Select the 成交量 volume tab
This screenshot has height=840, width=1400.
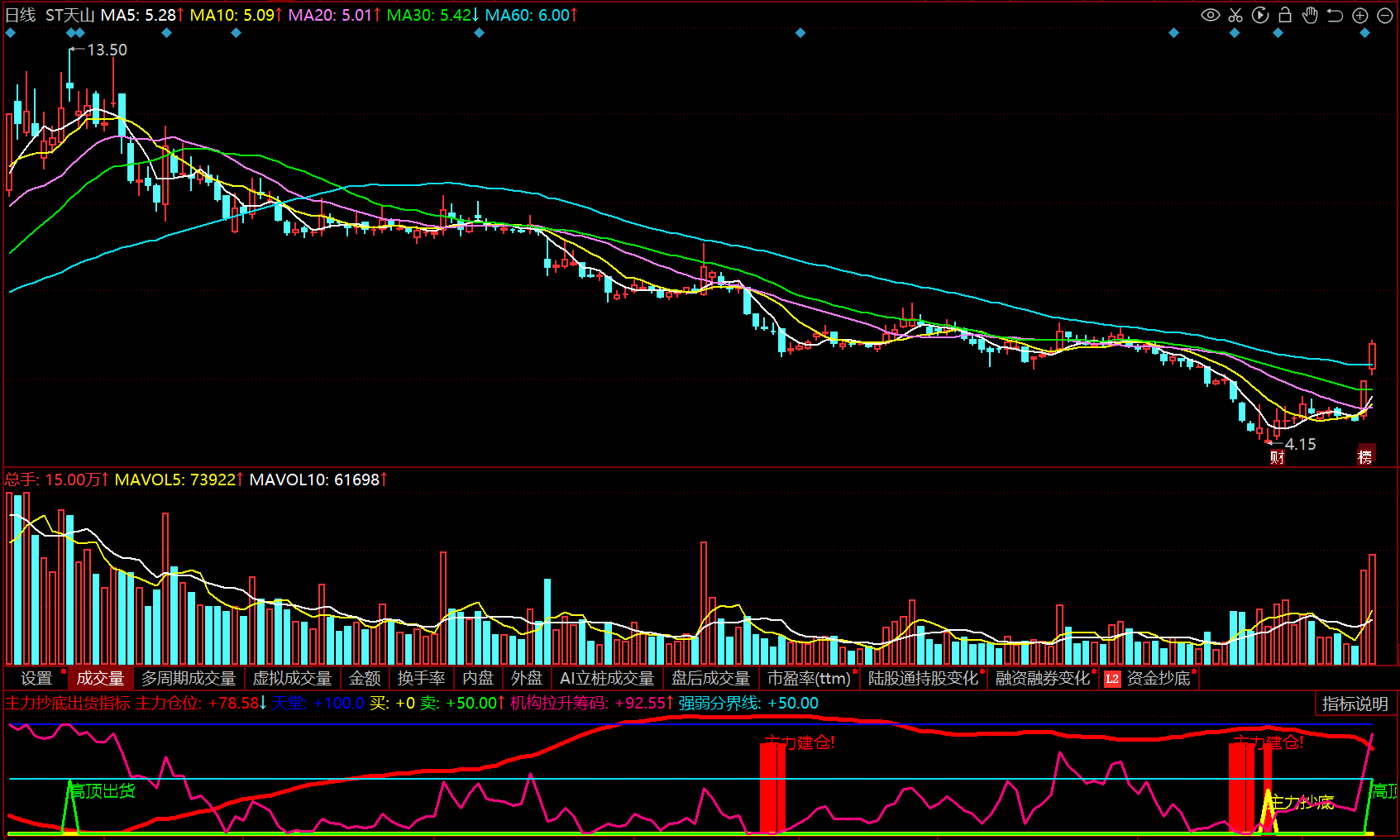coord(100,678)
